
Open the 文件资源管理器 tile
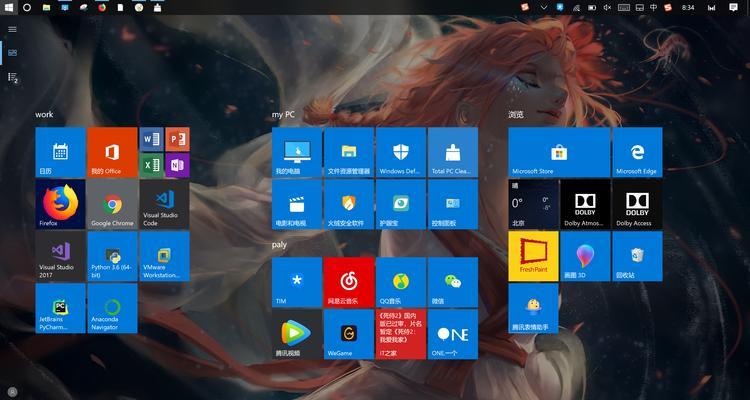tap(349, 152)
